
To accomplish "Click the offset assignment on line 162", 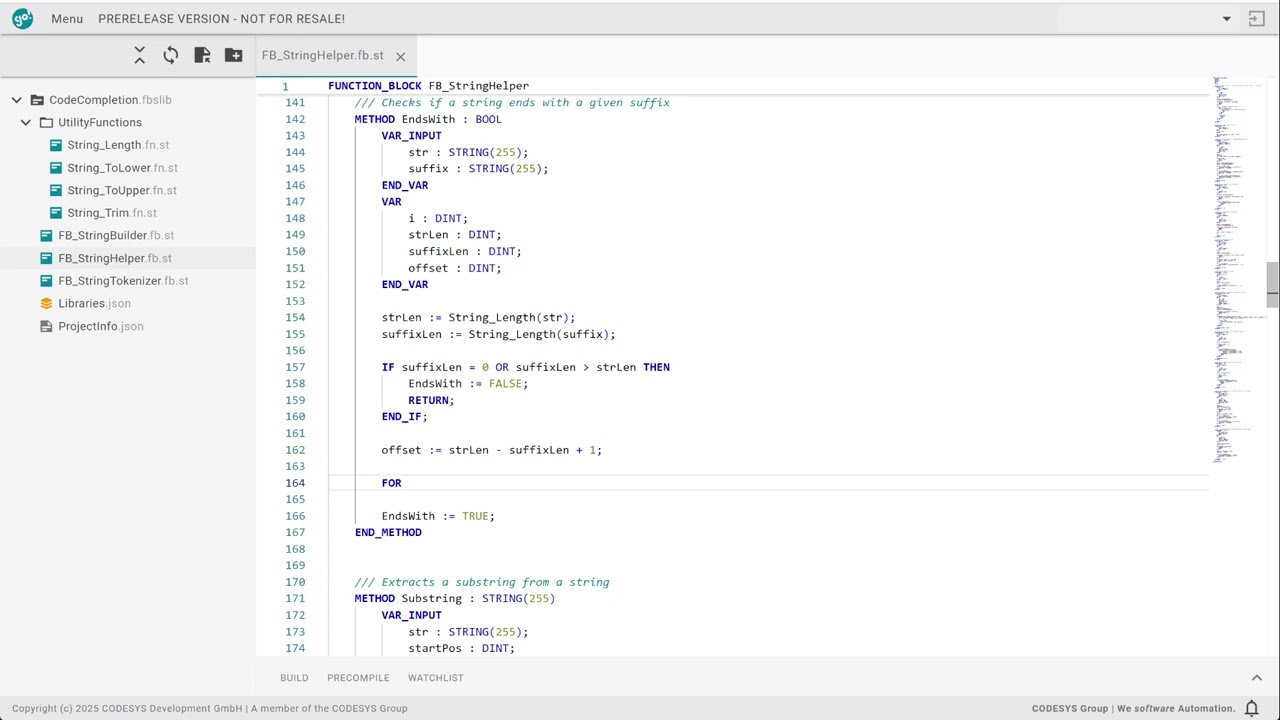I will (492, 450).
